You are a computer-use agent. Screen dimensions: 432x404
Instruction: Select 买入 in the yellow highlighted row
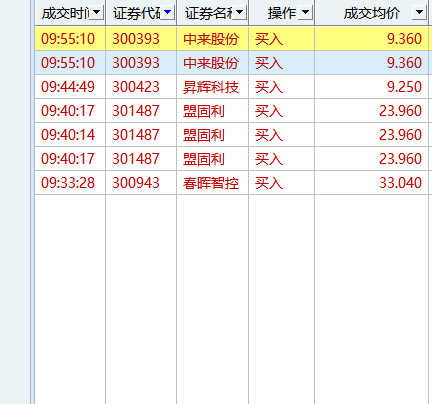(269, 39)
